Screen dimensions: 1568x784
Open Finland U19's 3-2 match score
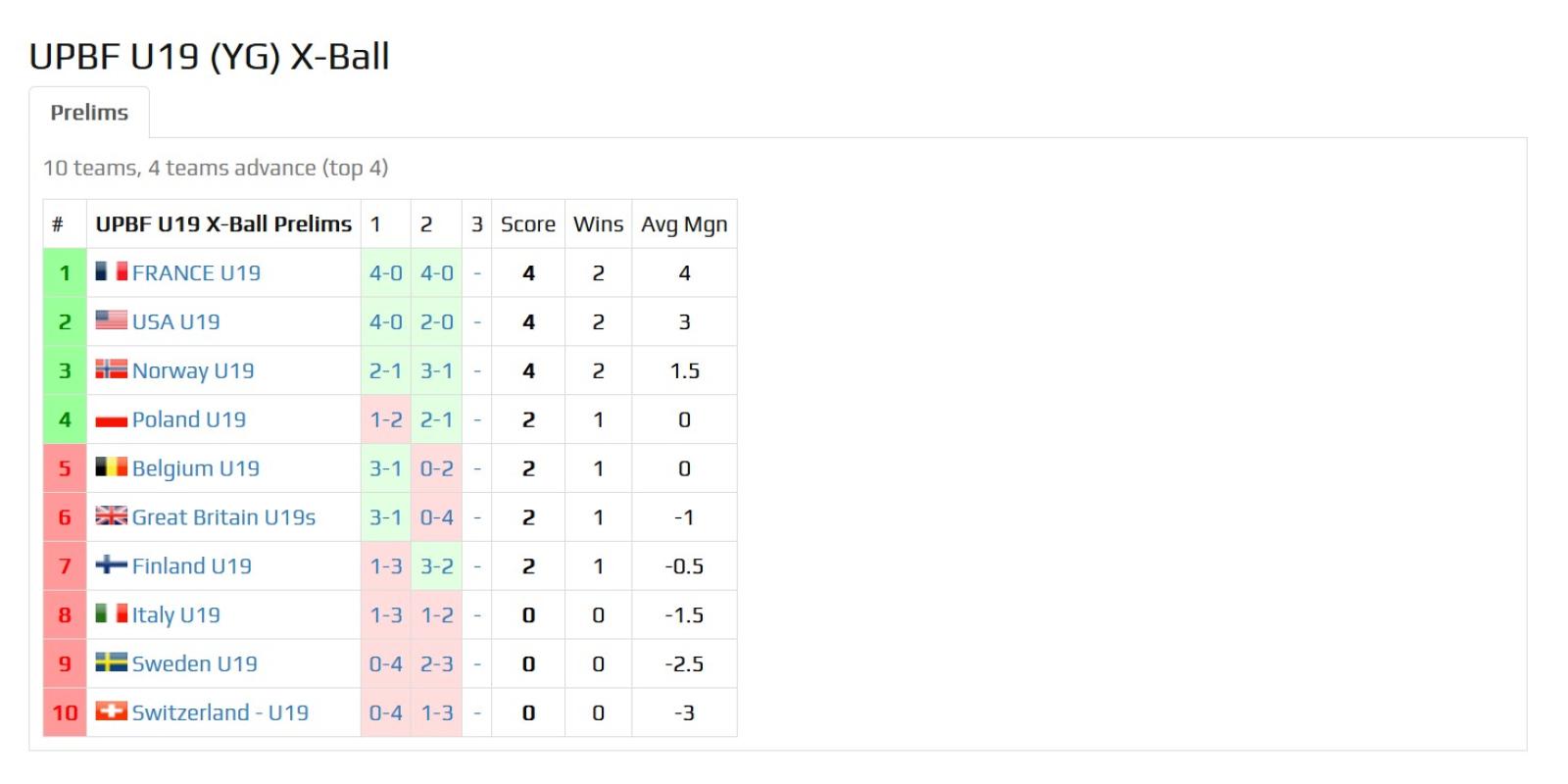click(437, 565)
